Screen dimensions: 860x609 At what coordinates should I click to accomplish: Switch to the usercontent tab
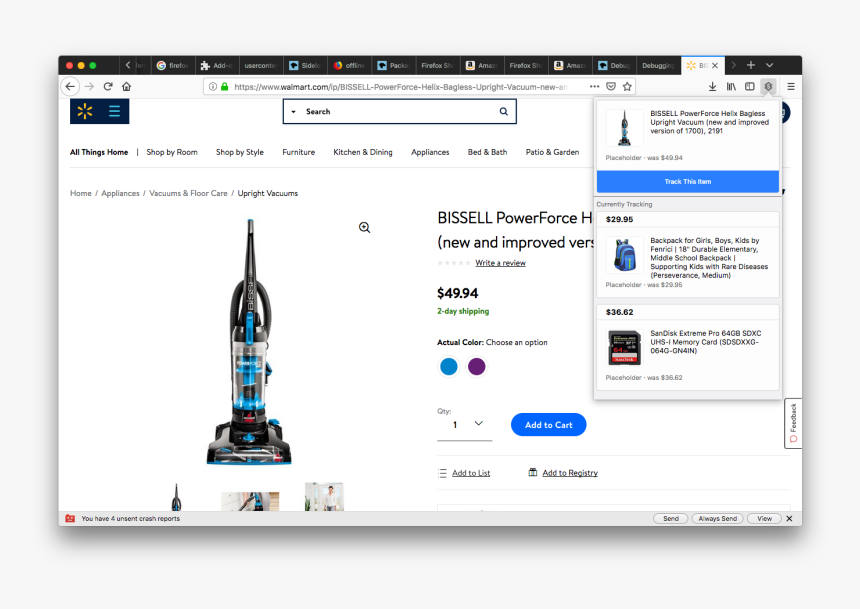[x=261, y=65]
